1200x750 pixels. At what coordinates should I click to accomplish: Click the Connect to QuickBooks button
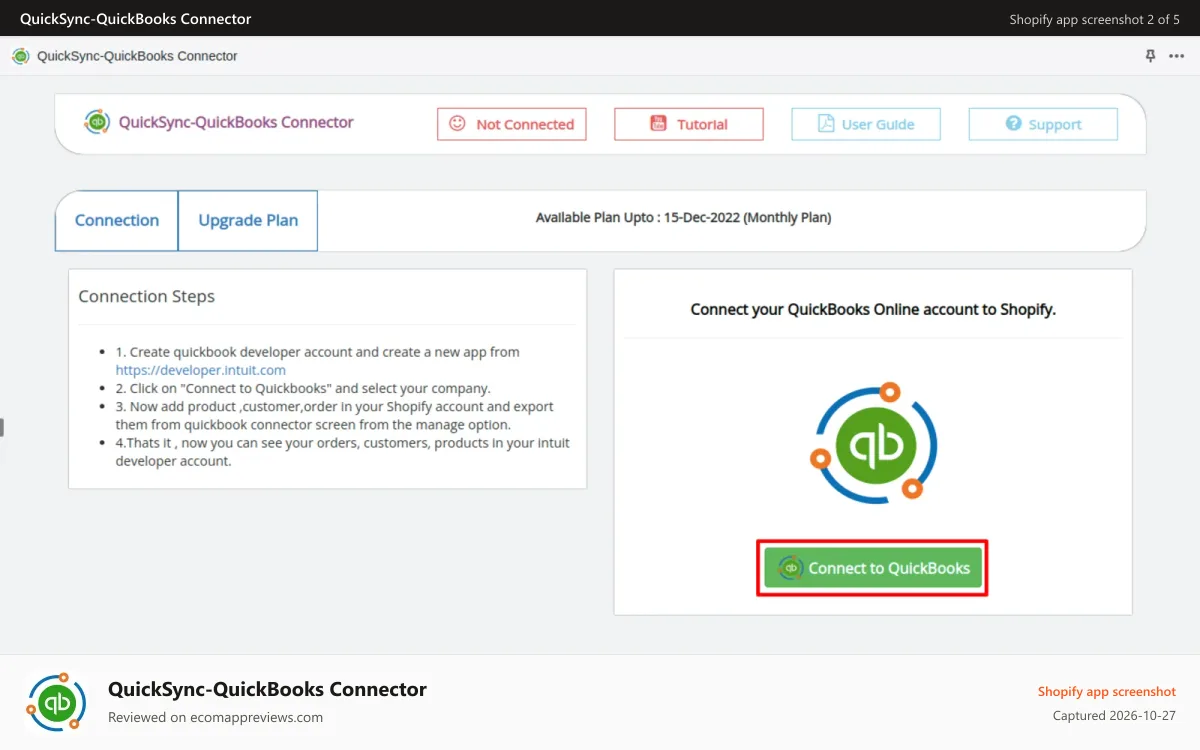point(873,568)
